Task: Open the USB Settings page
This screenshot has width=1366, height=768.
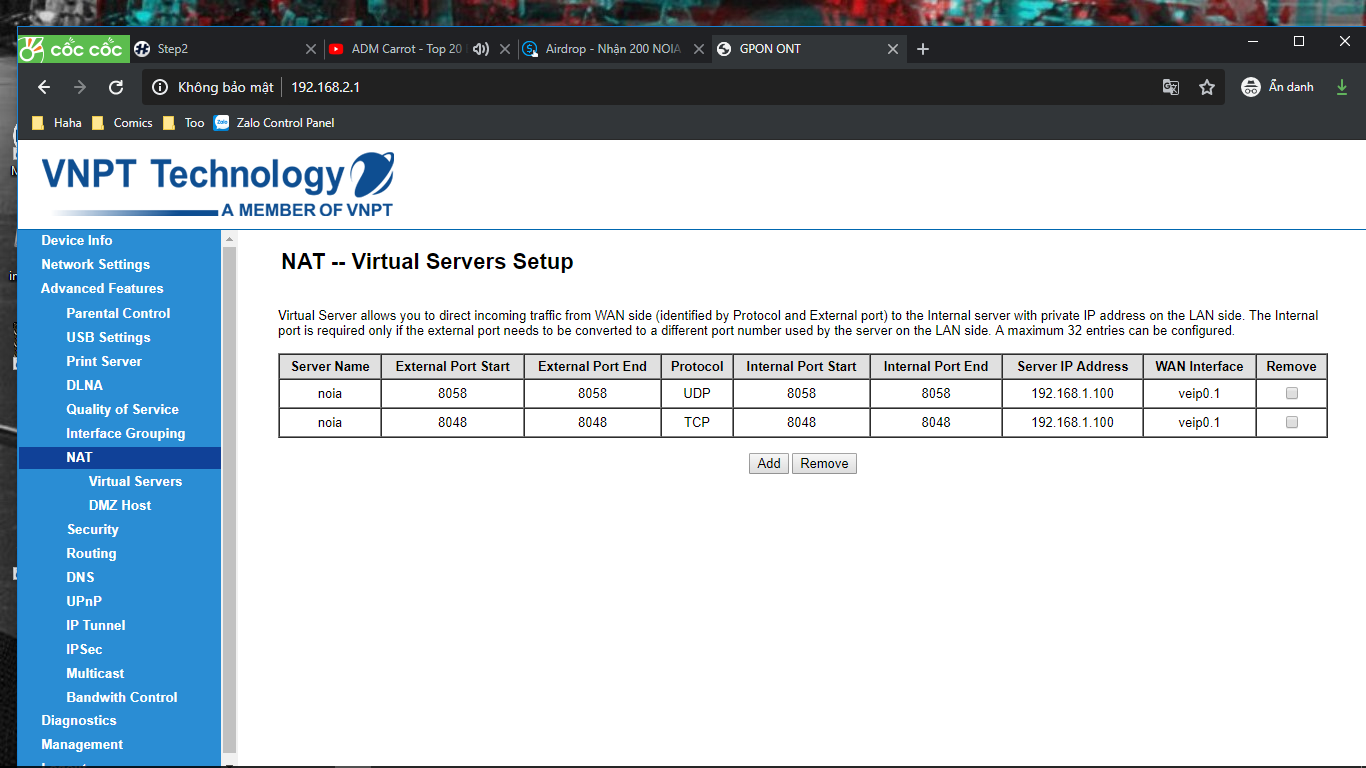Action: pyautogui.click(x=108, y=337)
